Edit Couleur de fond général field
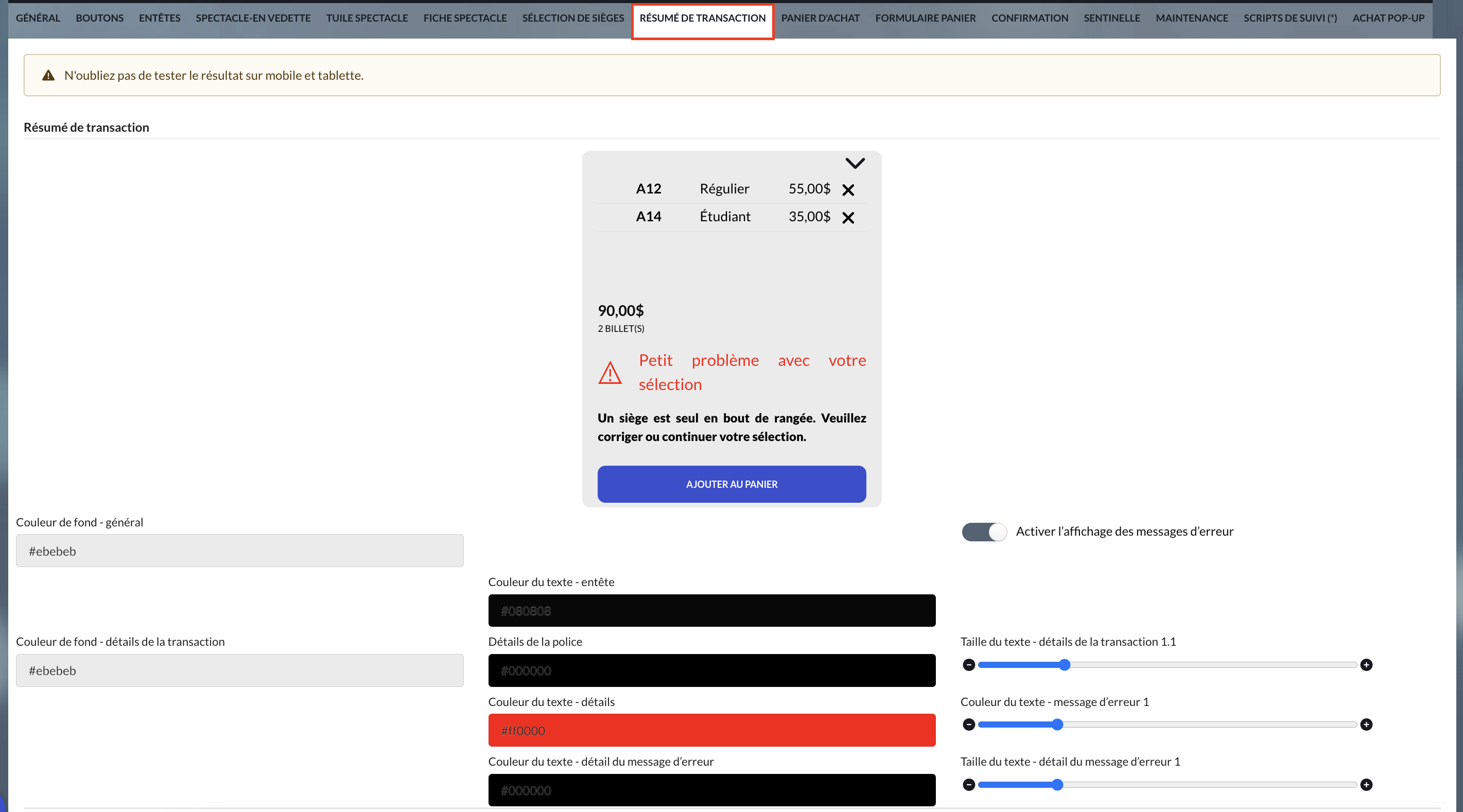The image size is (1463, 812). [x=240, y=551]
